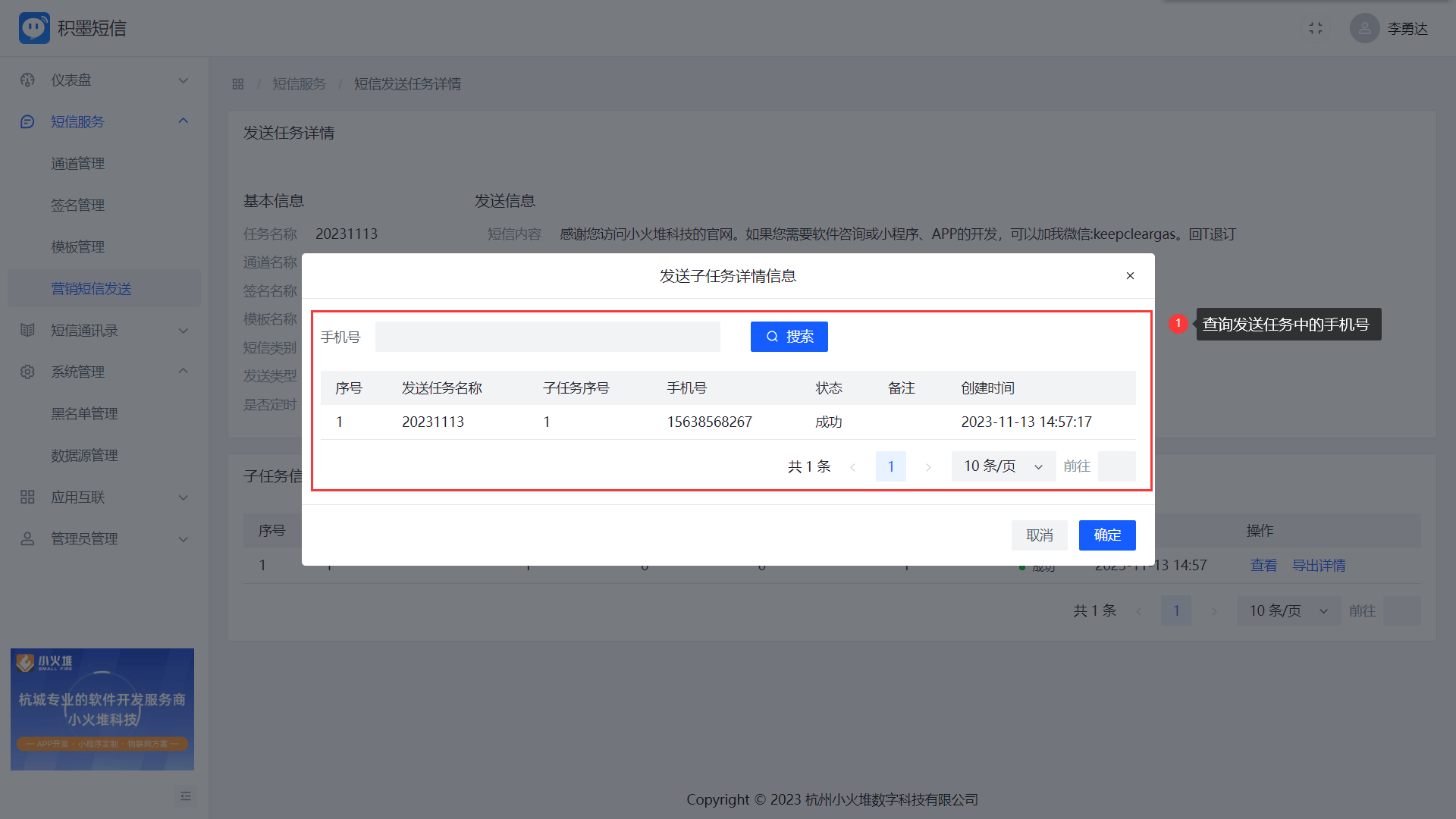Image resolution: width=1456 pixels, height=819 pixels.
Task: Click the 短信通讯录 book icon
Action: point(28,331)
